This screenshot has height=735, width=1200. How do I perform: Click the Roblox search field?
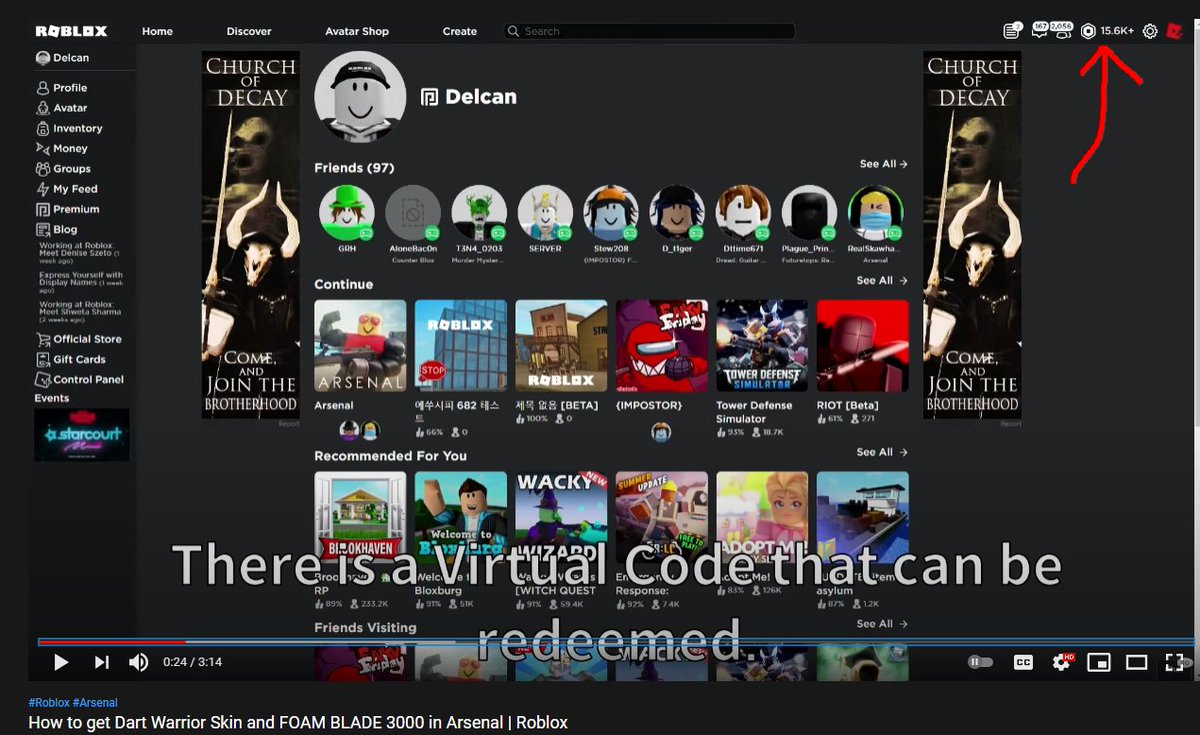649,31
